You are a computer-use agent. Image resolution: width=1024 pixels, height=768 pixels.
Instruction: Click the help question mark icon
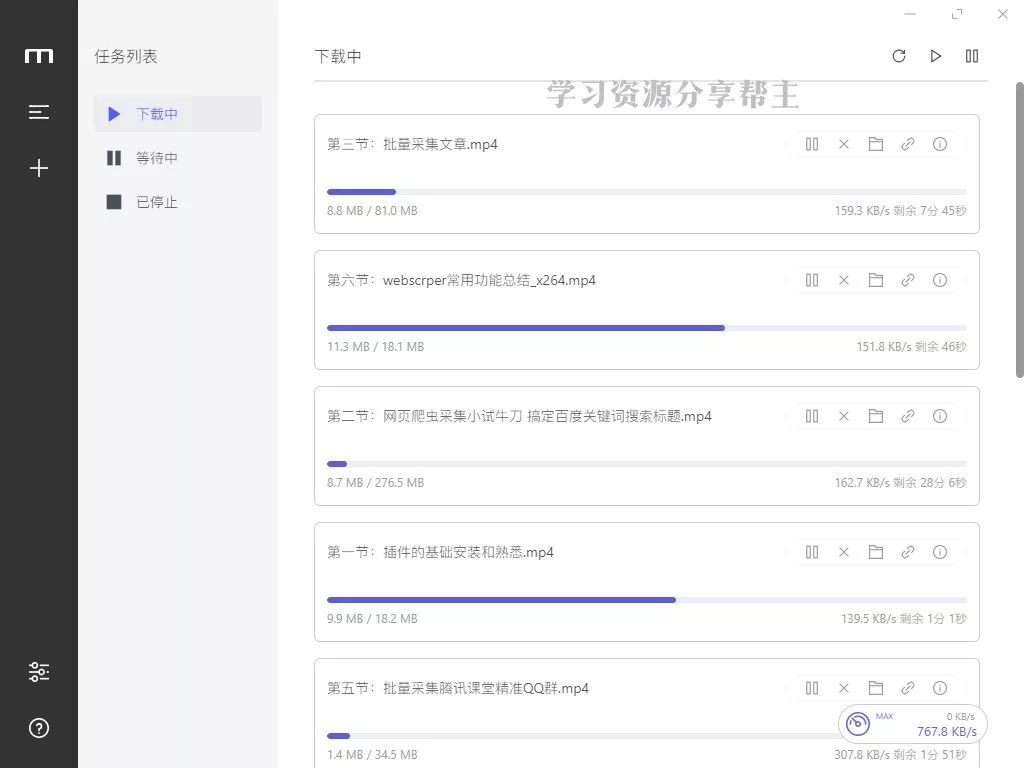(x=38, y=728)
